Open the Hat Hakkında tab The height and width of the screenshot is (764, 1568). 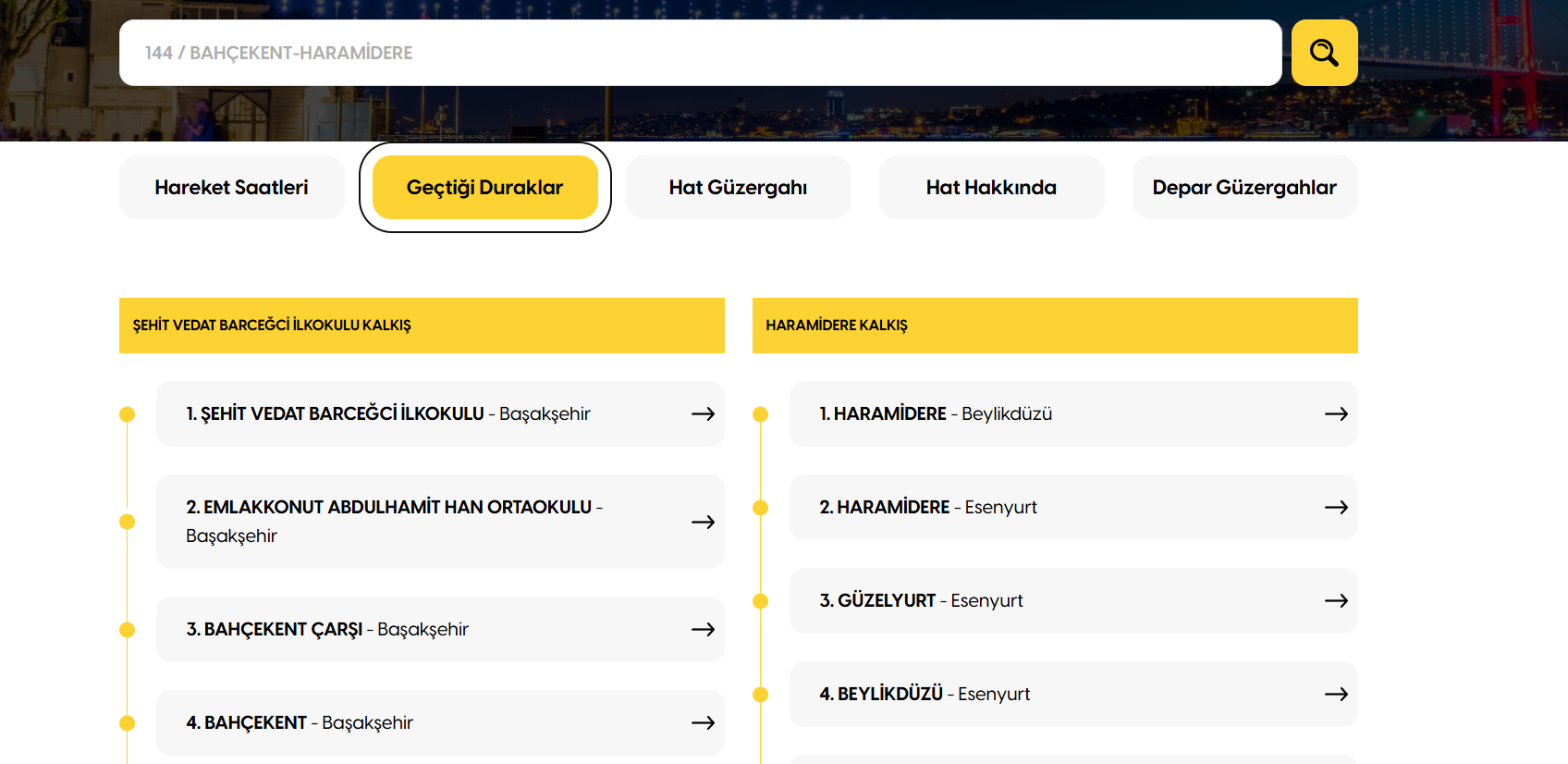pos(991,187)
